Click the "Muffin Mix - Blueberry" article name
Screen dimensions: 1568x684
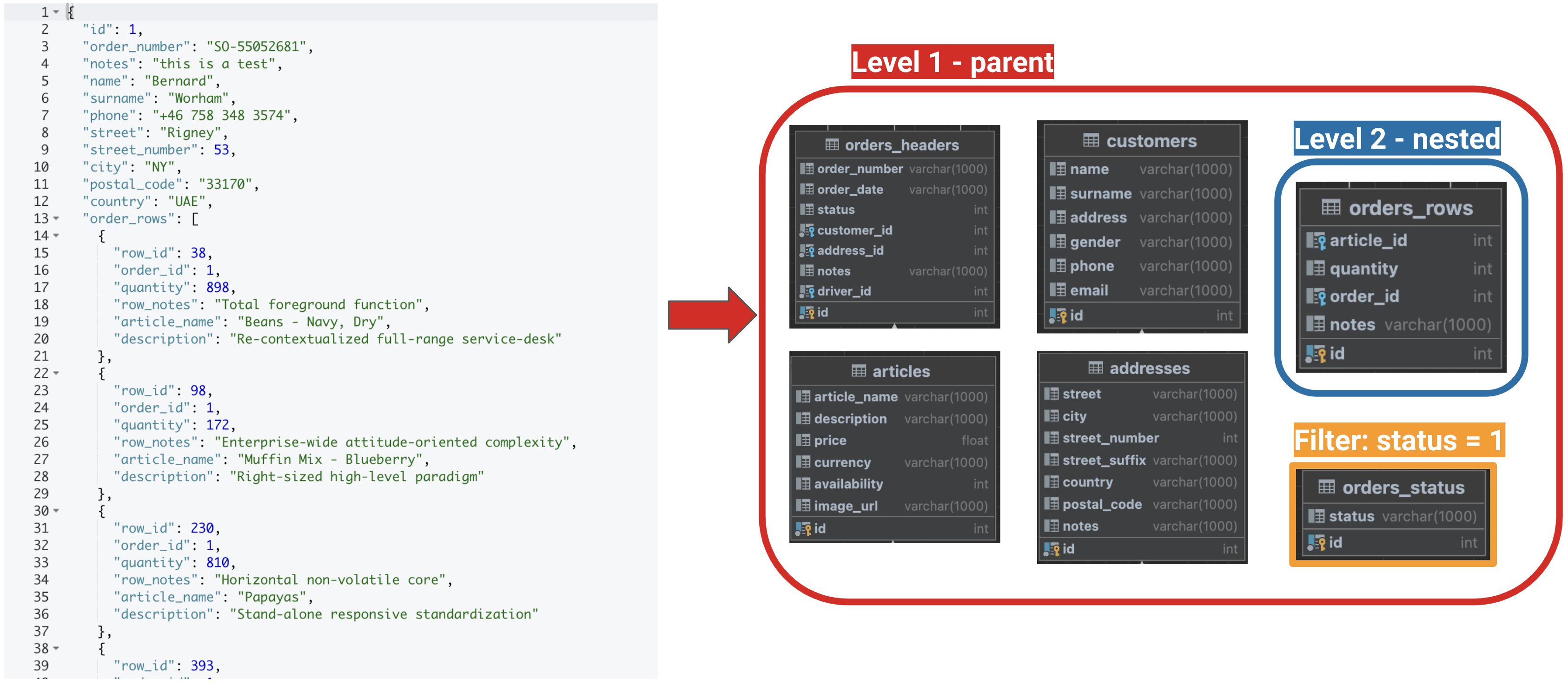click(330, 460)
